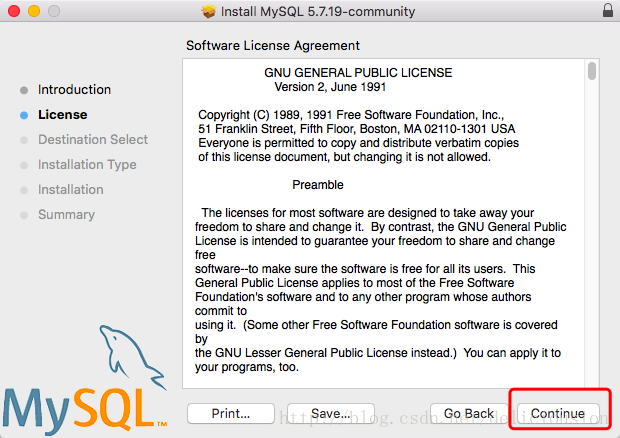Click the installer package icon in title bar
Screen dimensions: 620x438
pyautogui.click(x=208, y=12)
